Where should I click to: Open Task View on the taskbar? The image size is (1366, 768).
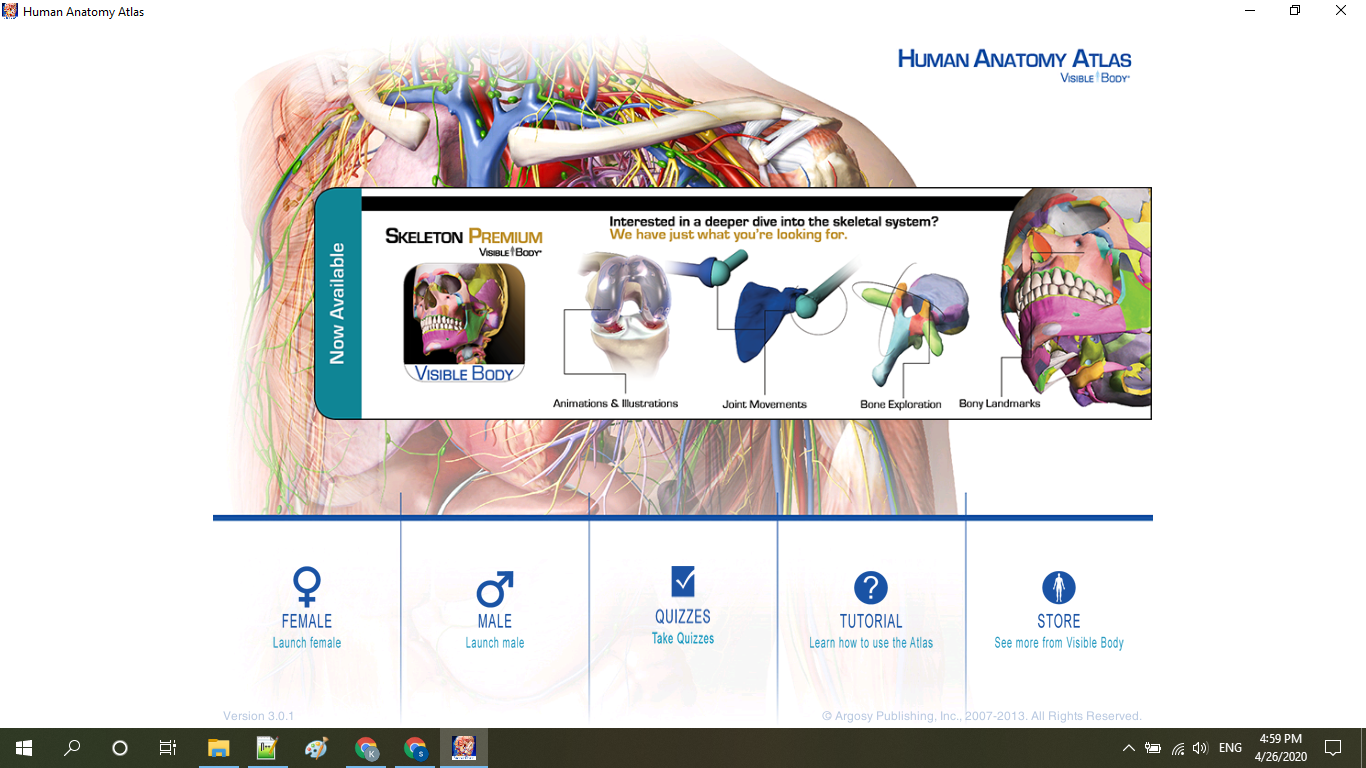point(168,748)
